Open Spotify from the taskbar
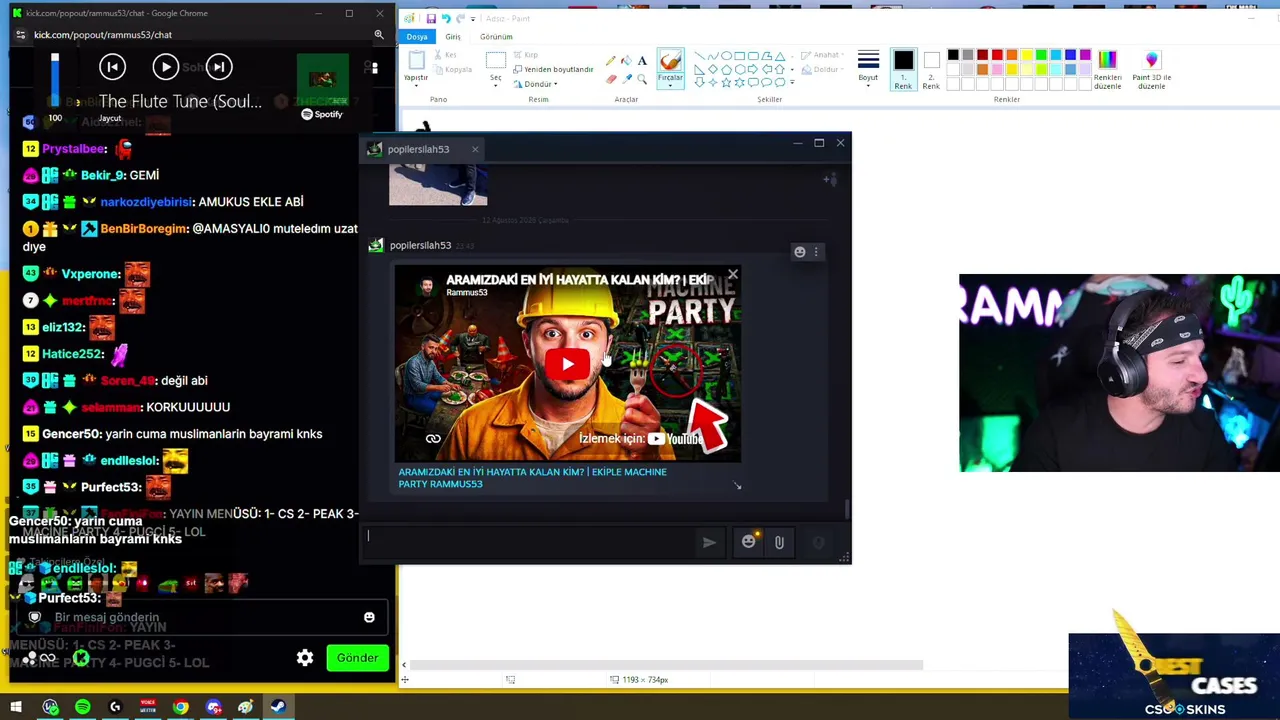Image resolution: width=1280 pixels, height=720 pixels. tap(83, 707)
